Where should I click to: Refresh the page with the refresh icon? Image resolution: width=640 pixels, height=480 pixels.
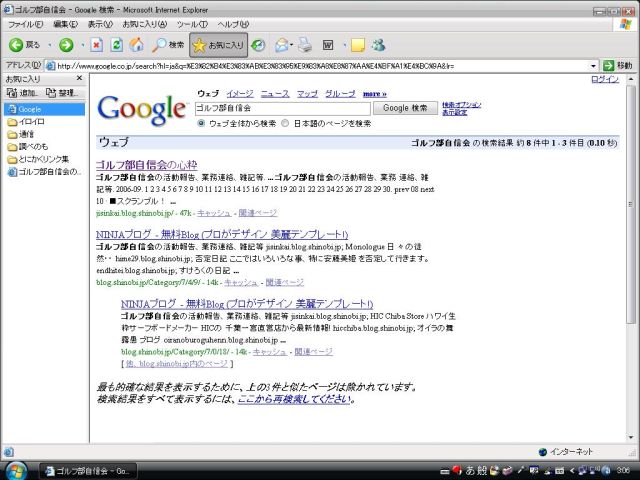[116, 45]
